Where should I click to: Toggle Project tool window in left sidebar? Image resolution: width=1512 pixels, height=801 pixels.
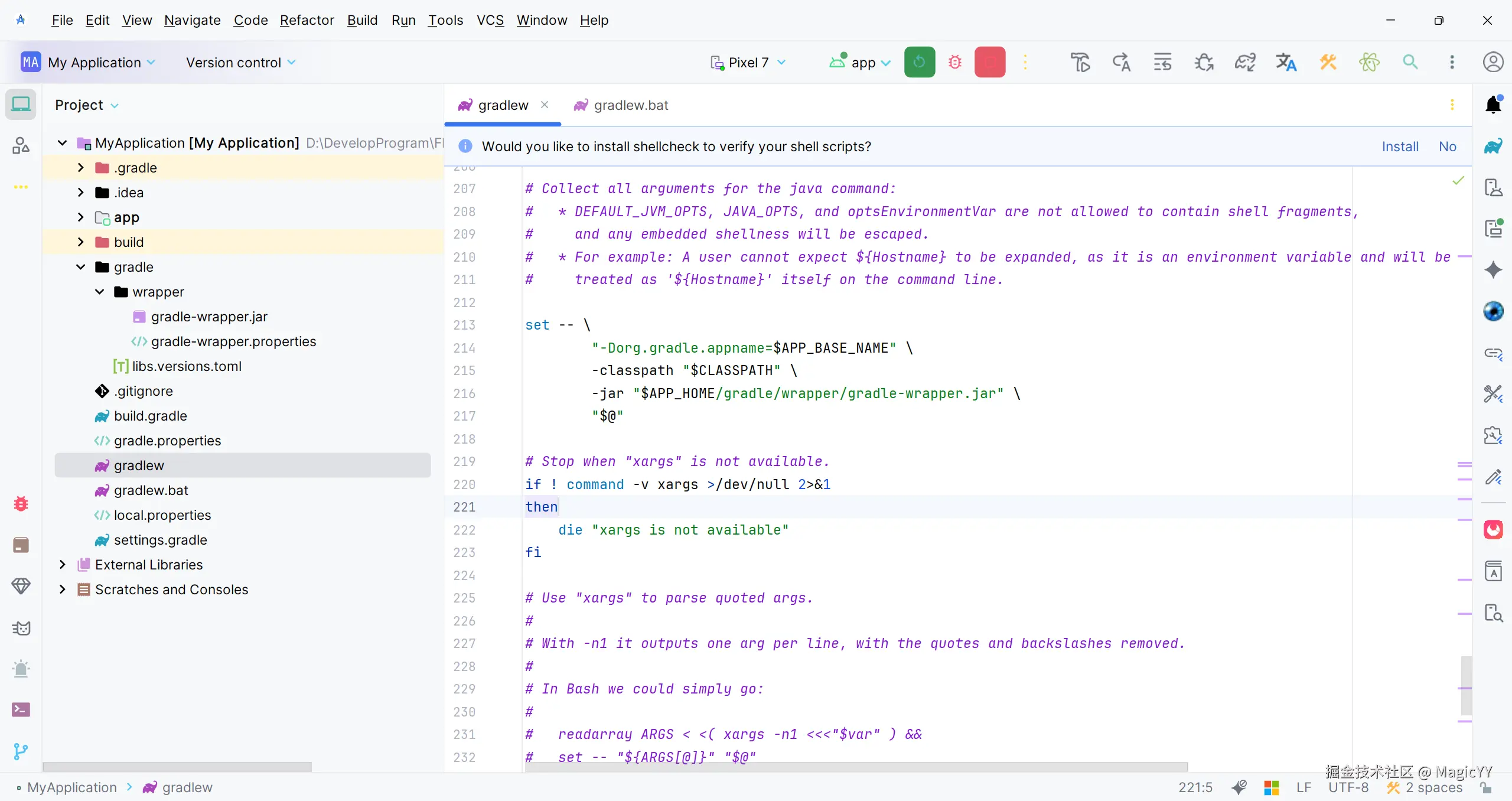tap(21, 105)
